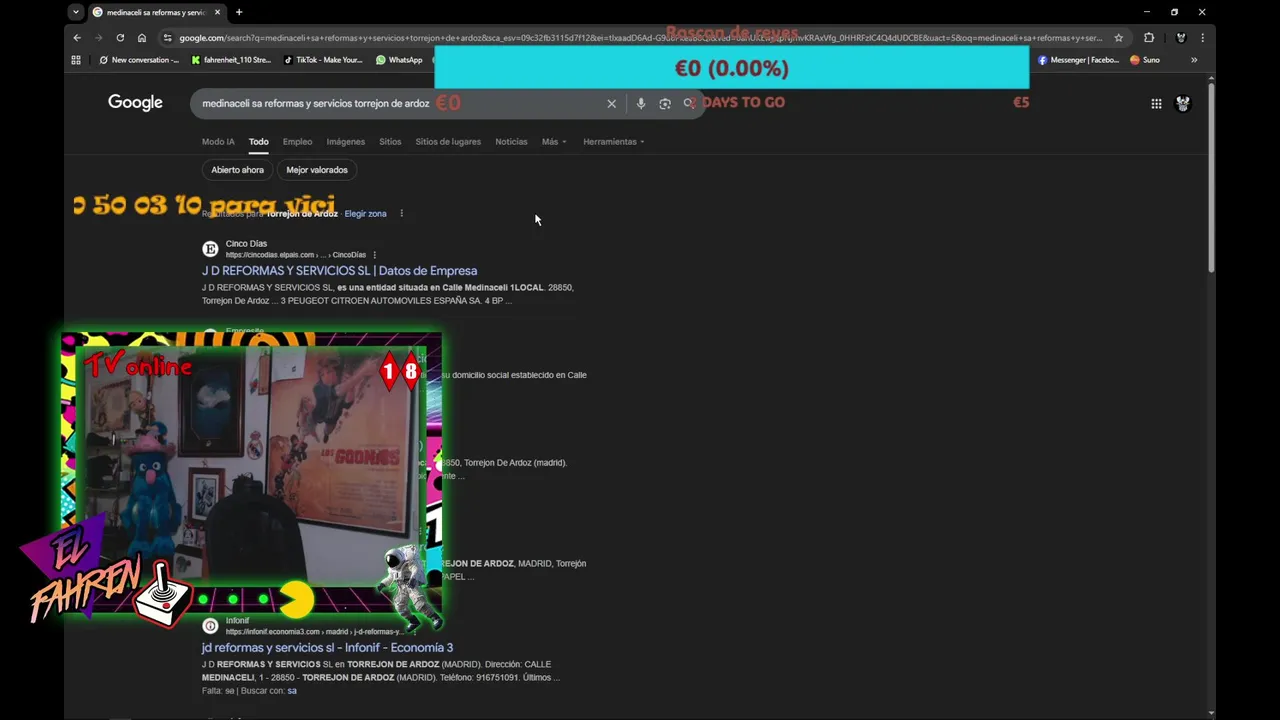The height and width of the screenshot is (720, 1280).
Task: Toggle the Mejor valorados filter chip
Action: [x=317, y=170]
